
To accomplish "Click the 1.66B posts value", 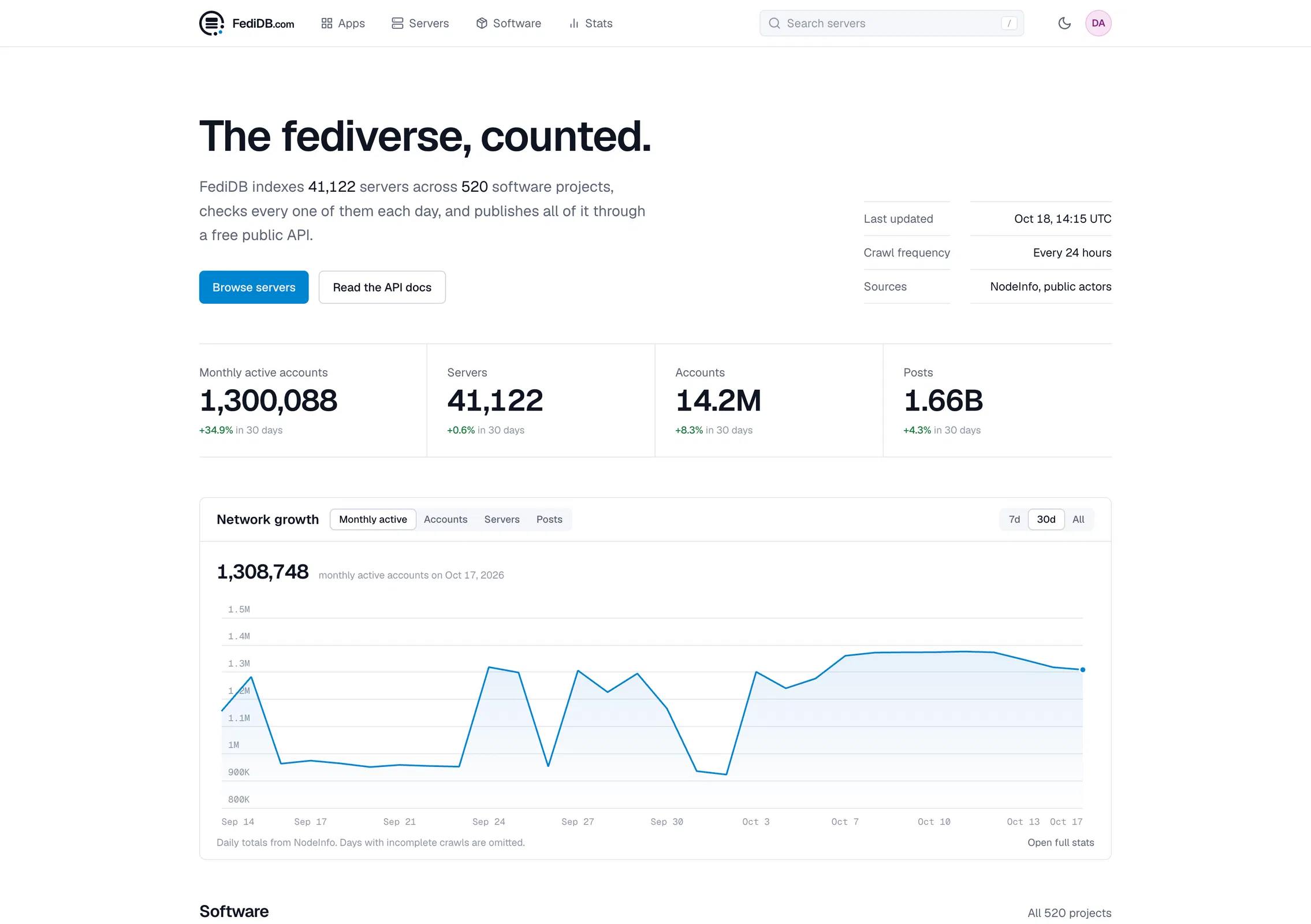I will pos(943,401).
